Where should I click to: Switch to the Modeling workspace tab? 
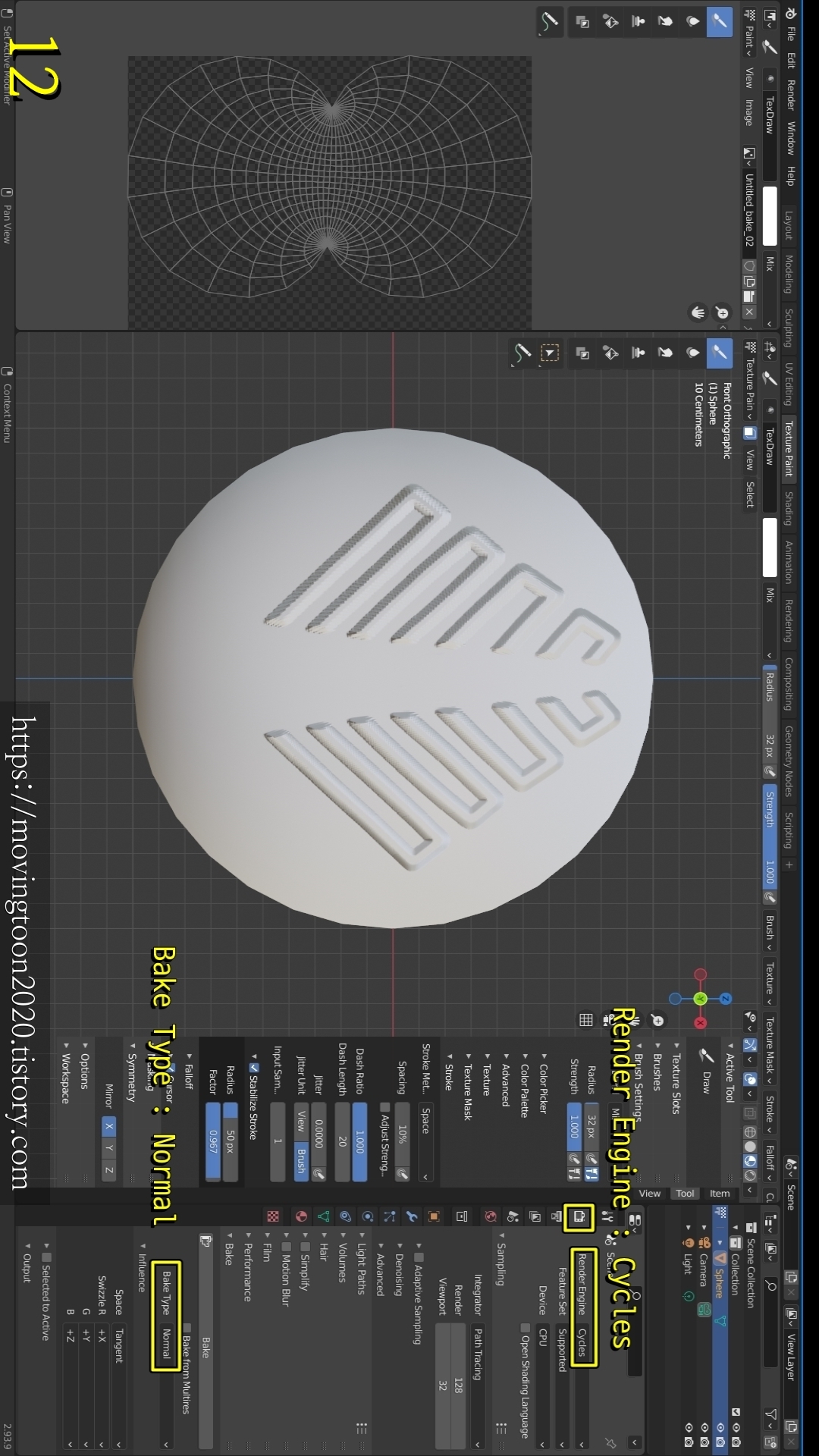click(x=788, y=274)
